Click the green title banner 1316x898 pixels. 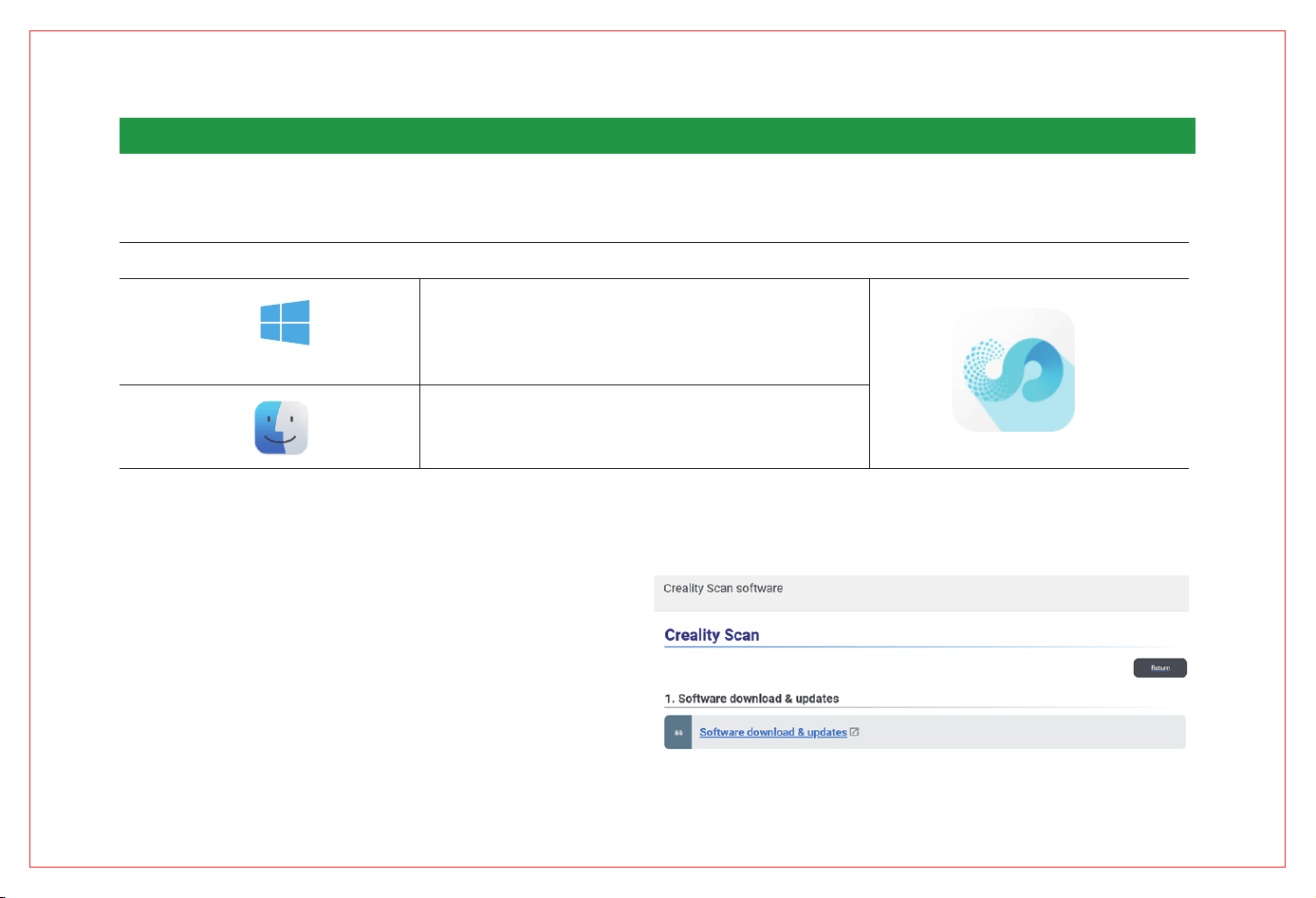[657, 136]
